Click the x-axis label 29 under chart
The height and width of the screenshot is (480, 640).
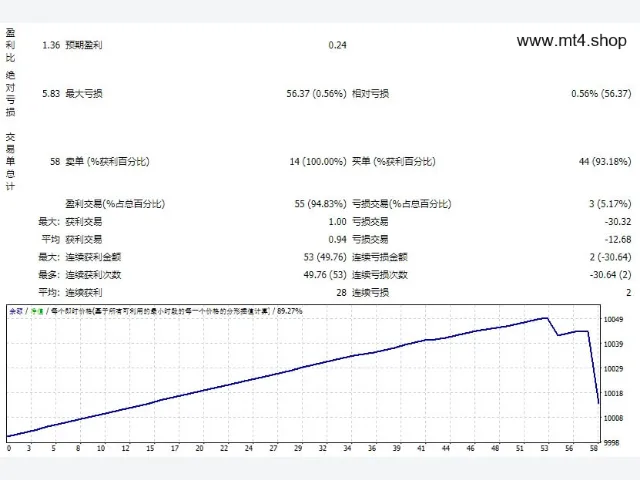(x=298, y=448)
